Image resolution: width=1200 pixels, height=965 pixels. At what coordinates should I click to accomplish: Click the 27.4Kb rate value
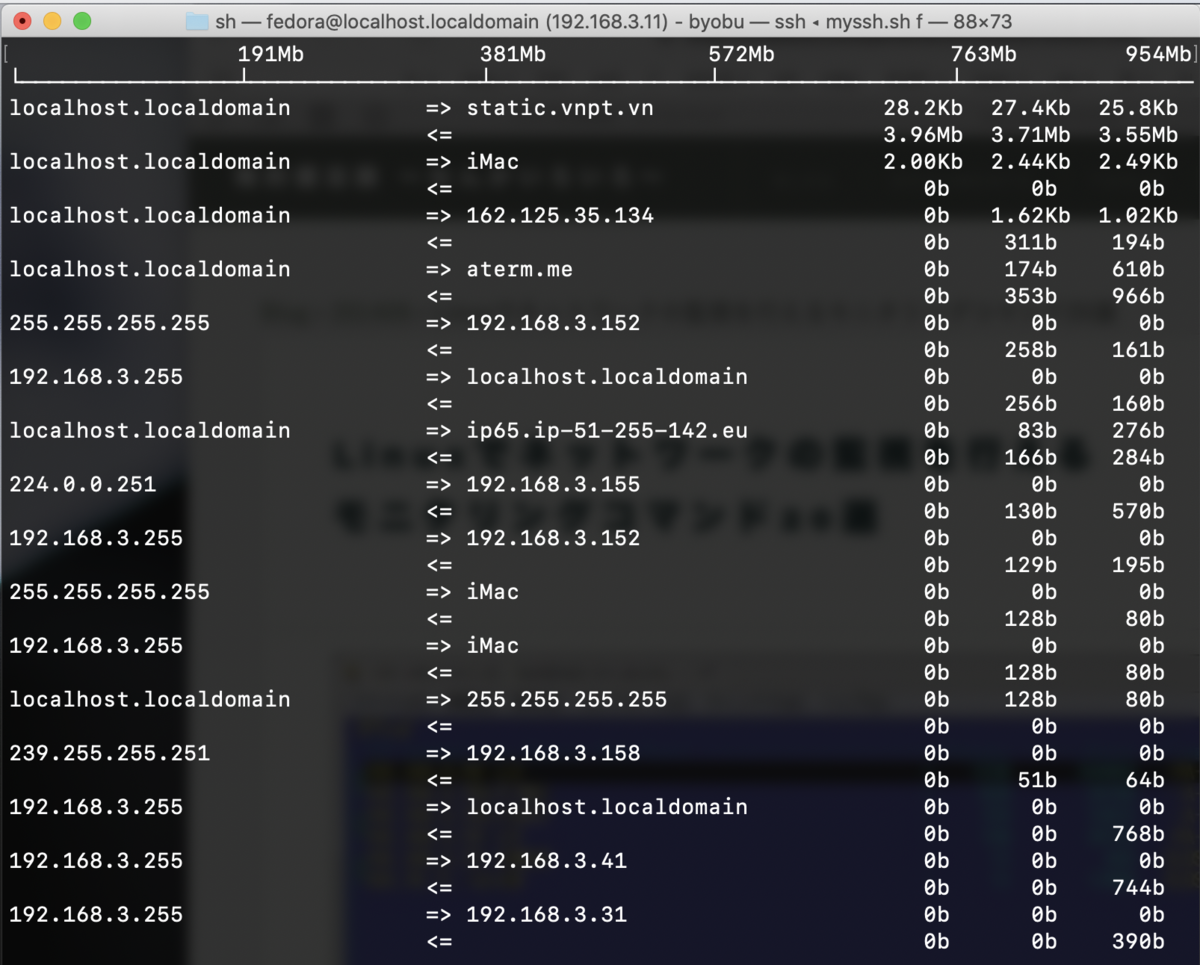(1030, 108)
